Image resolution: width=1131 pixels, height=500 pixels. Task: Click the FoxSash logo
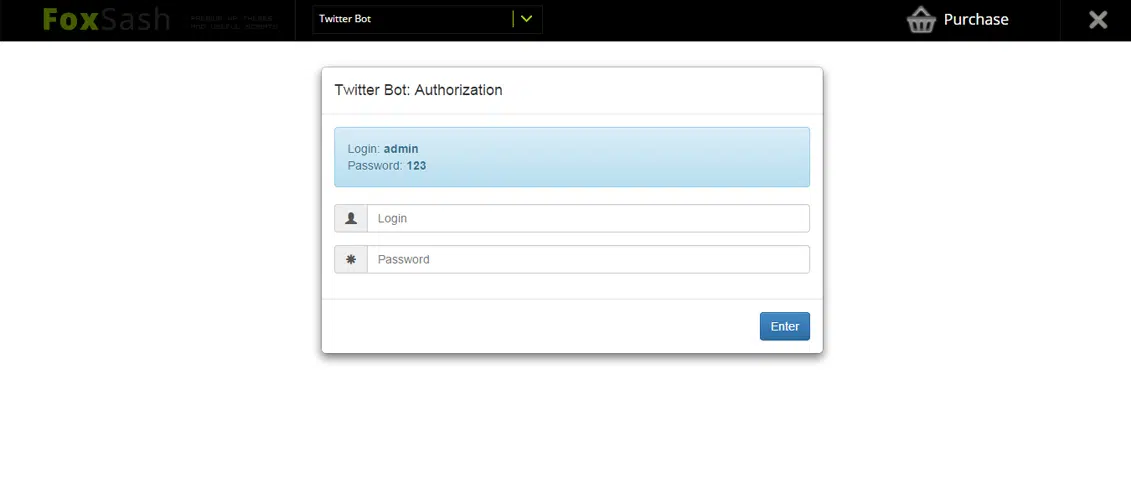click(x=106, y=20)
